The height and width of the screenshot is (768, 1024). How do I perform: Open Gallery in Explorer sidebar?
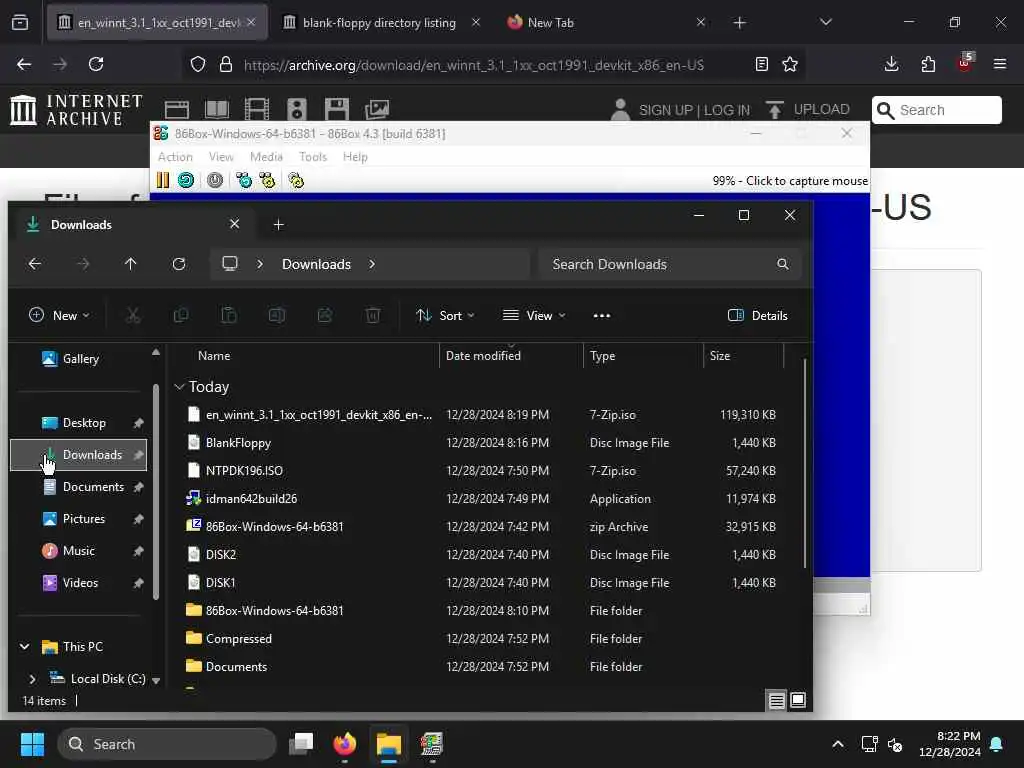pyautogui.click(x=79, y=359)
